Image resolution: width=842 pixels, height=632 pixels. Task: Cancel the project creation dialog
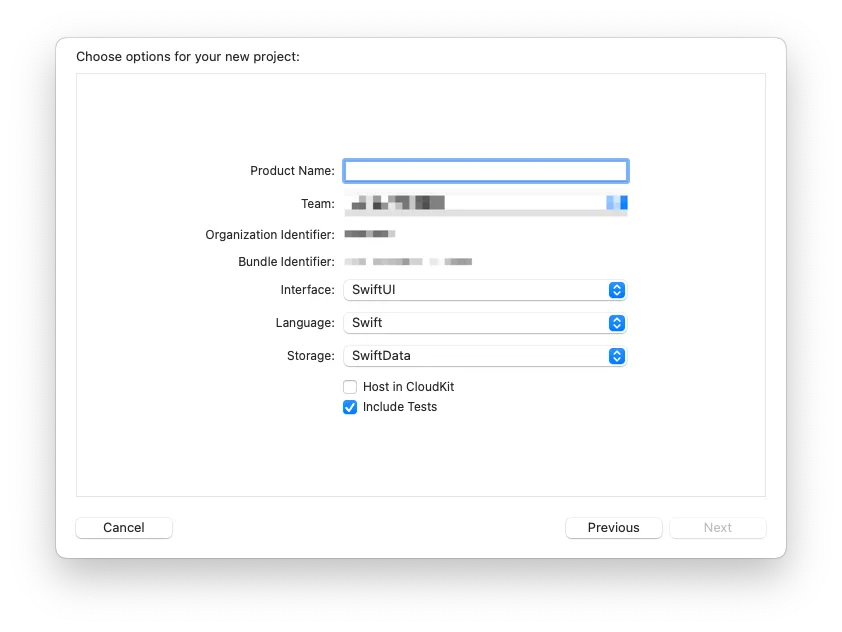123,527
